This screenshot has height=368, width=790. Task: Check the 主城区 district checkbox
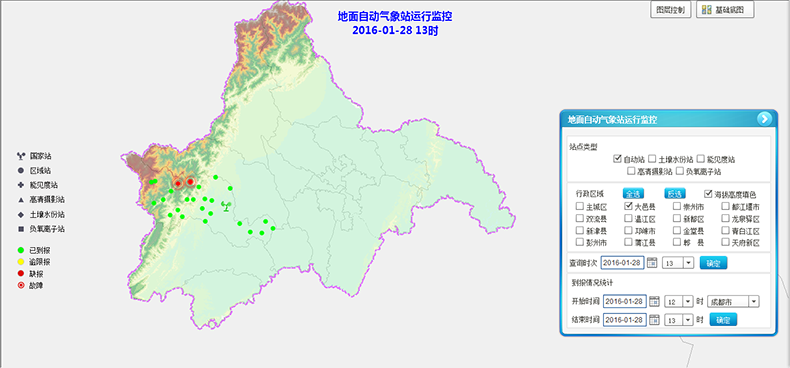click(x=579, y=206)
